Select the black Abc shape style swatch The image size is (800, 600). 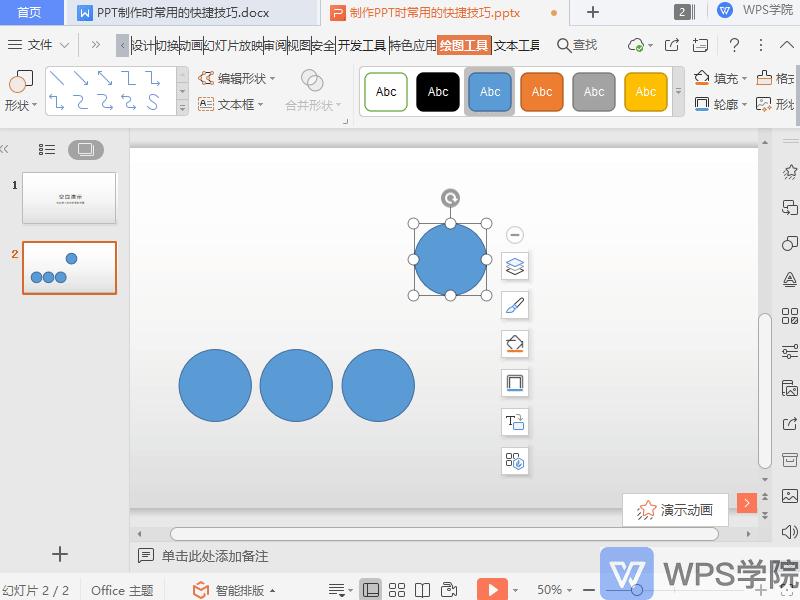coord(437,91)
